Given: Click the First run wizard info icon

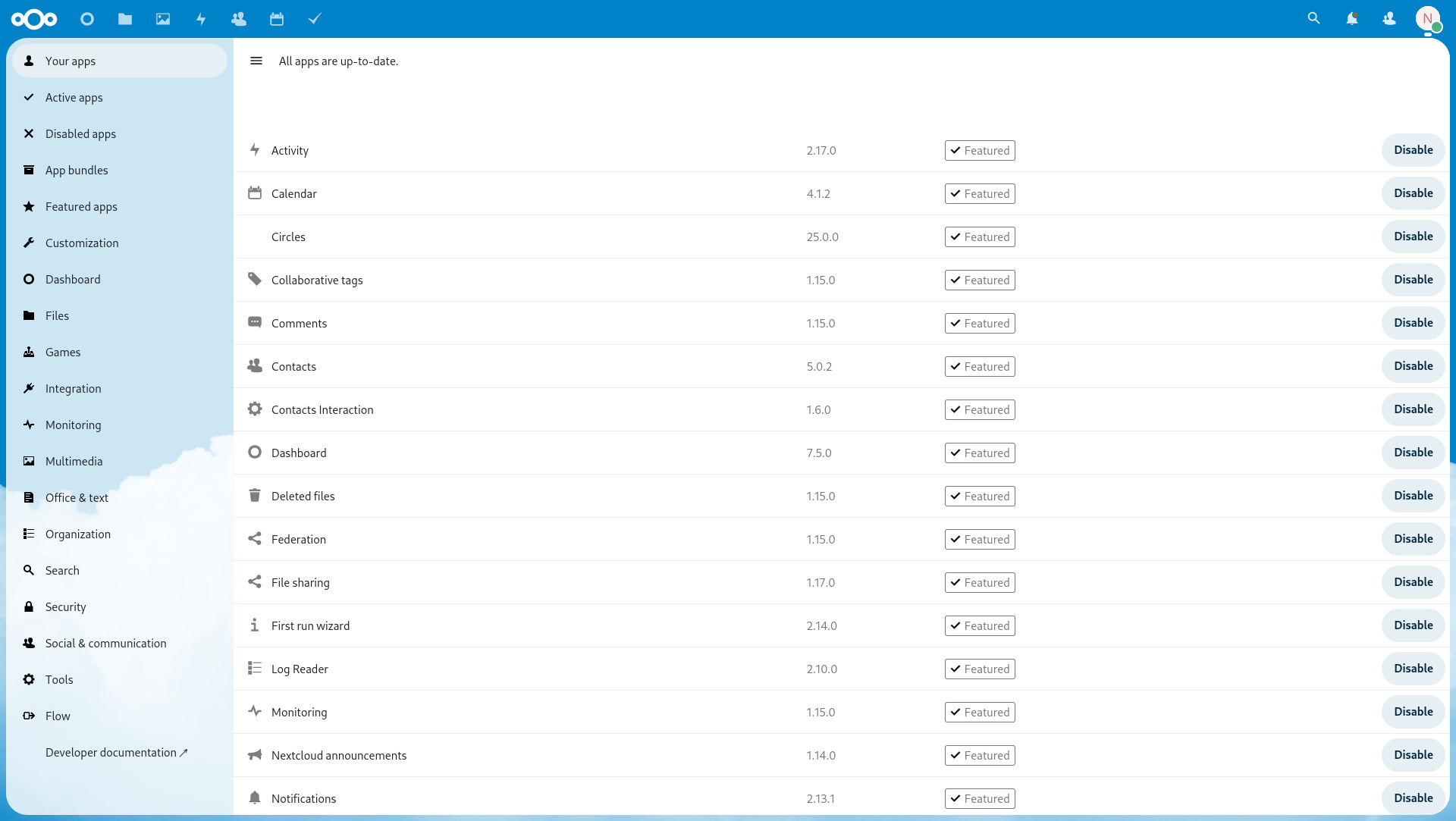Looking at the screenshot, I should coord(255,625).
